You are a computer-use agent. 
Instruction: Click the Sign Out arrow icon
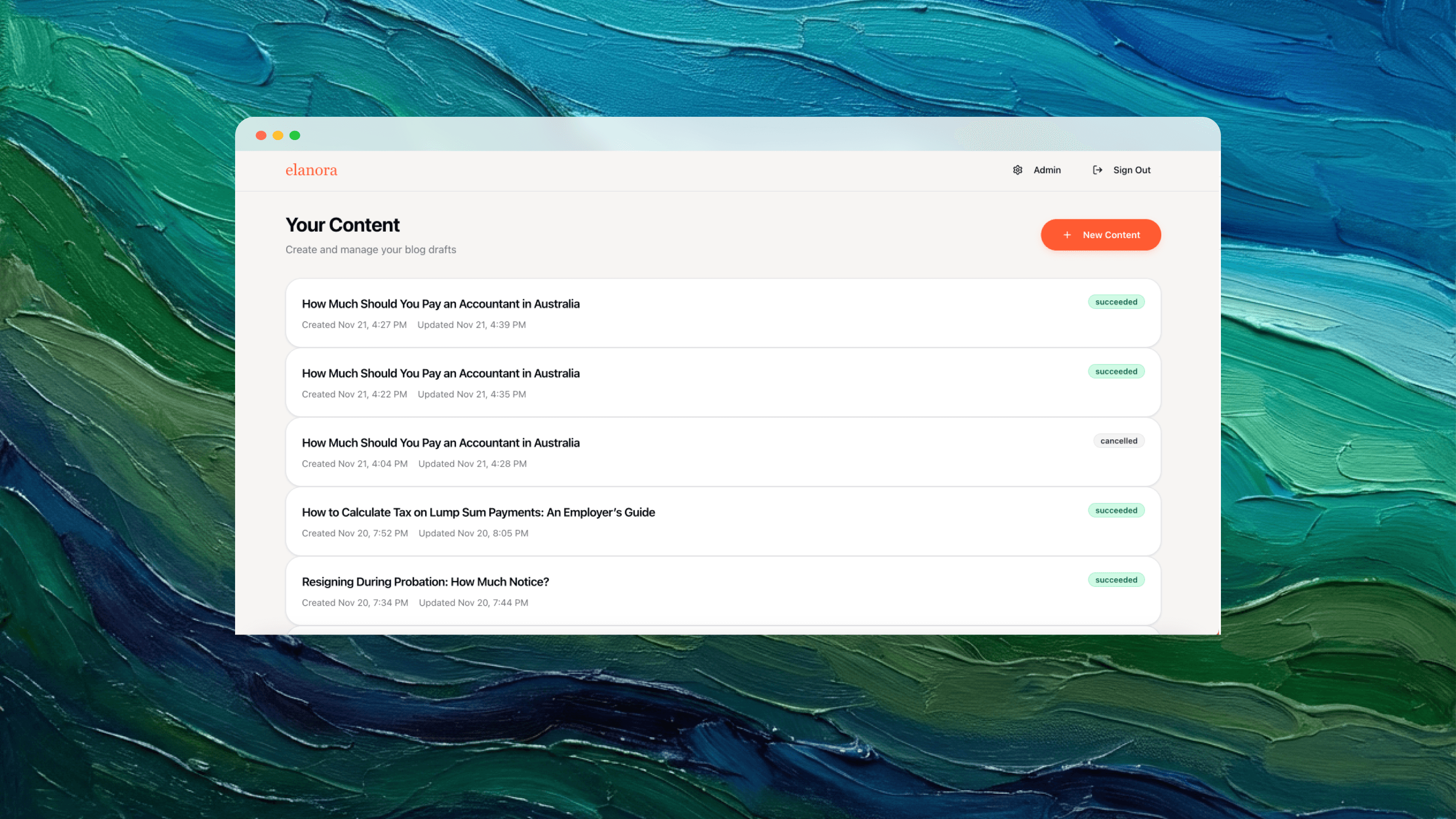point(1097,170)
